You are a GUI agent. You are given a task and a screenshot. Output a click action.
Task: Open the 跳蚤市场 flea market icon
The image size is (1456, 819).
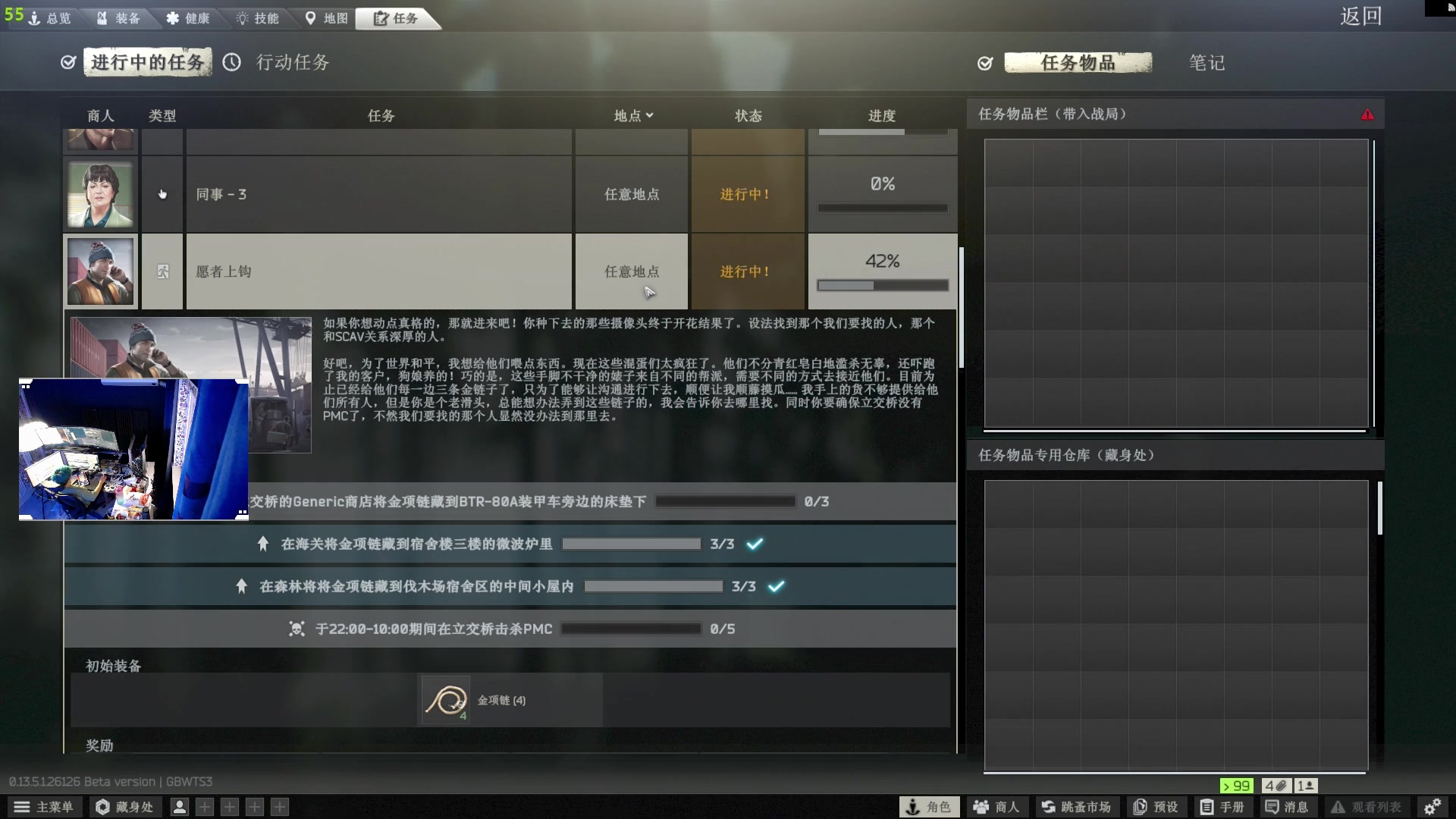1076,807
